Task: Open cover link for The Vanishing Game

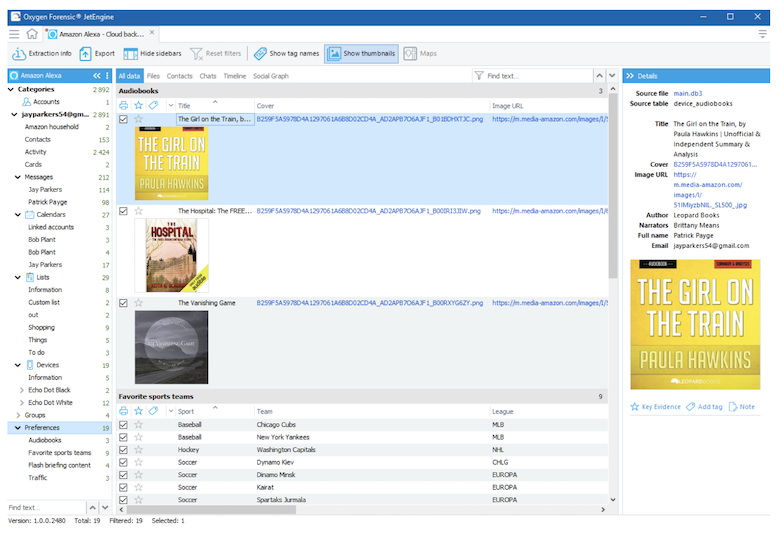Action: (370, 303)
